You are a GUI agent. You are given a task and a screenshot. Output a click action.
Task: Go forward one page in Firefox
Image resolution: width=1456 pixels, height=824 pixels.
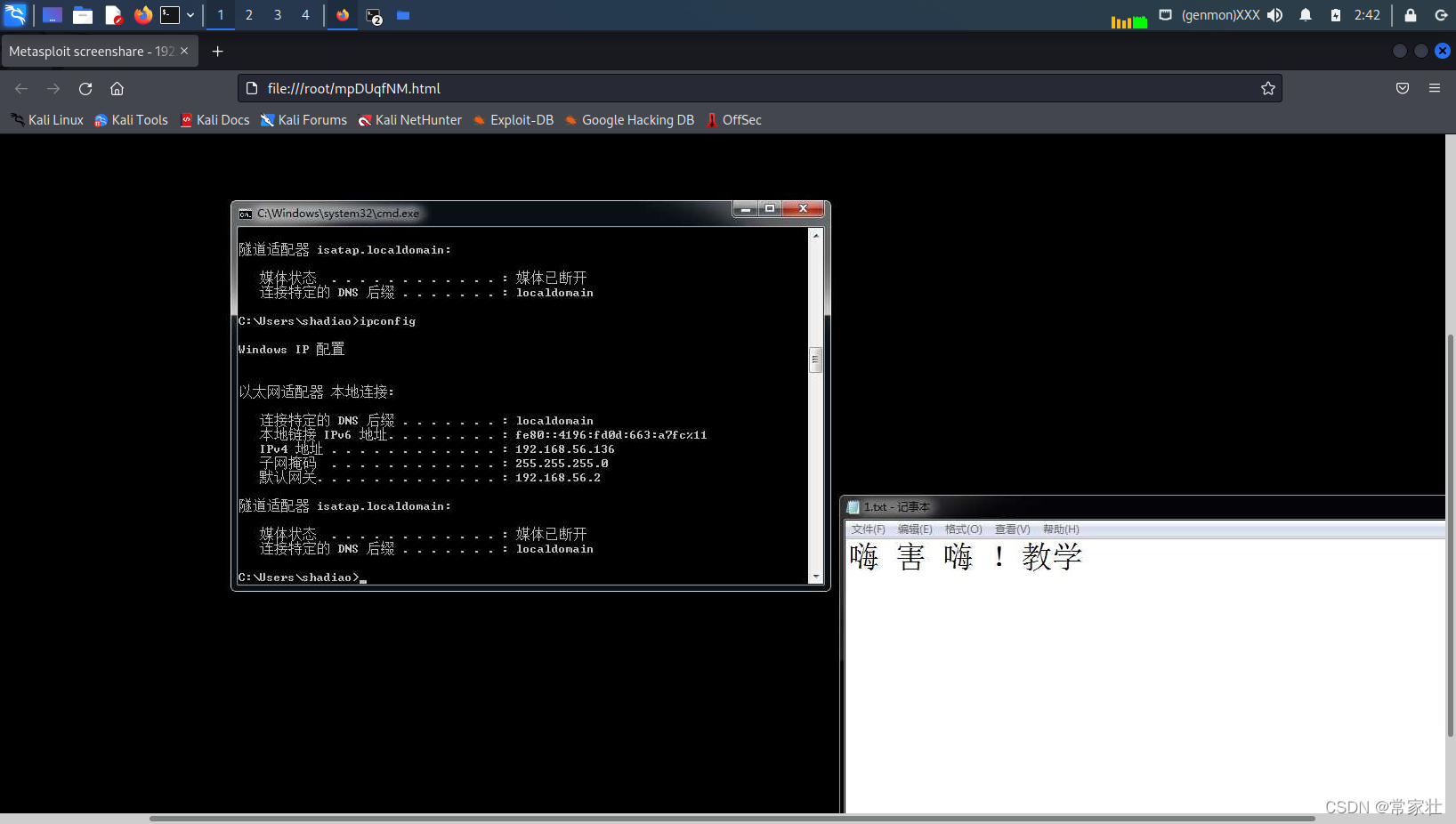point(53,88)
